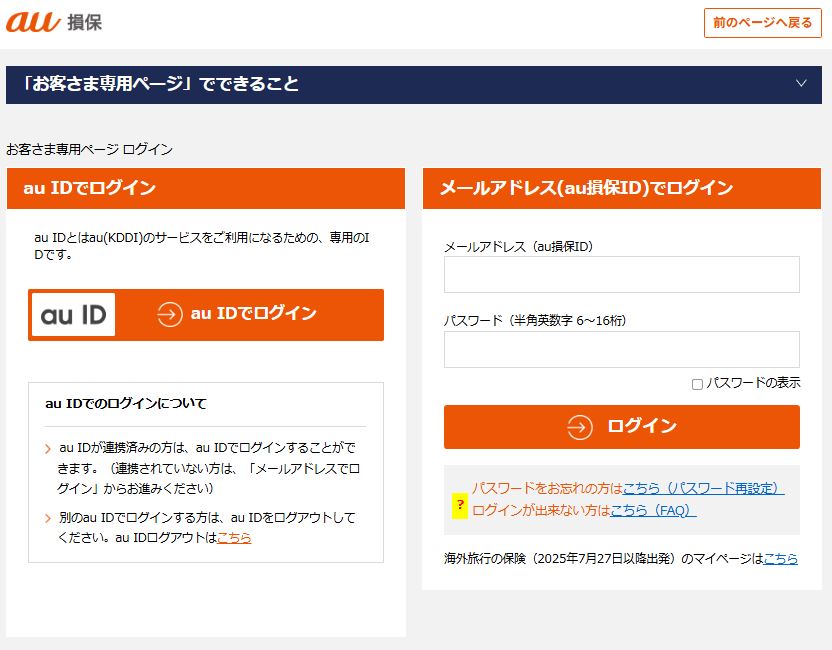Screen dimensions: 832x650
Task: Click bullet arrow before au IDが連携済みの方は
Action: (x=47, y=449)
